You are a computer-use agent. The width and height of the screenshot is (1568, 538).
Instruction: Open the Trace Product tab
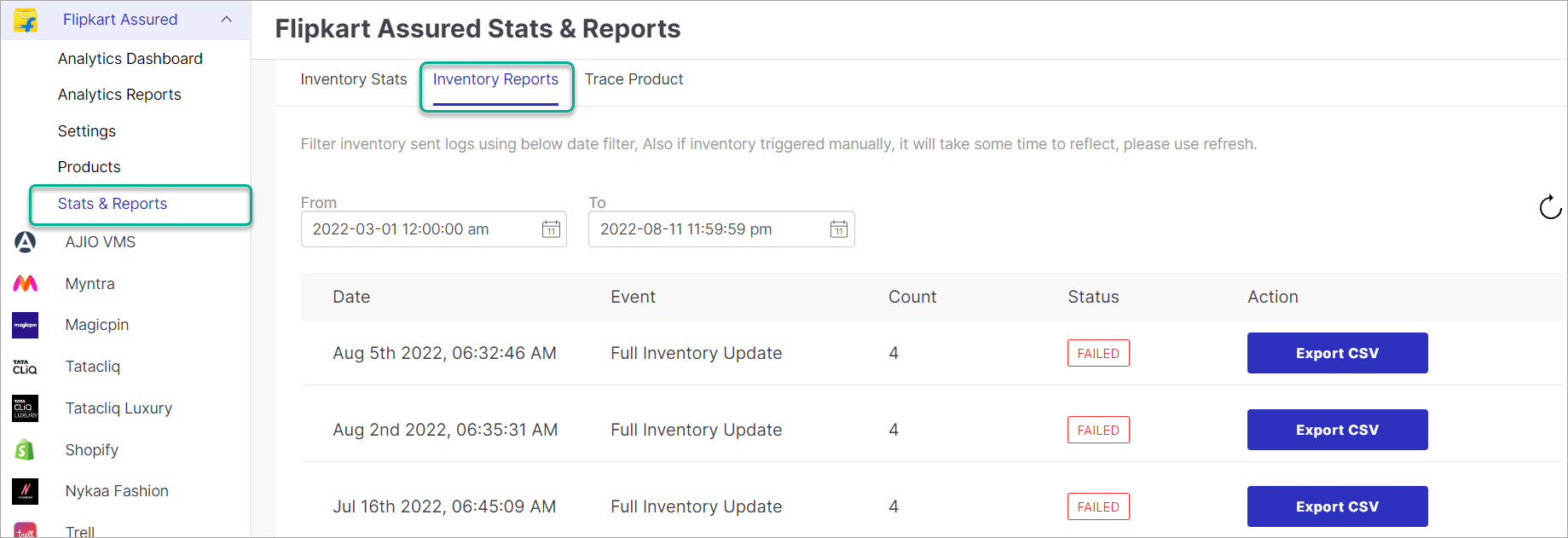[634, 79]
